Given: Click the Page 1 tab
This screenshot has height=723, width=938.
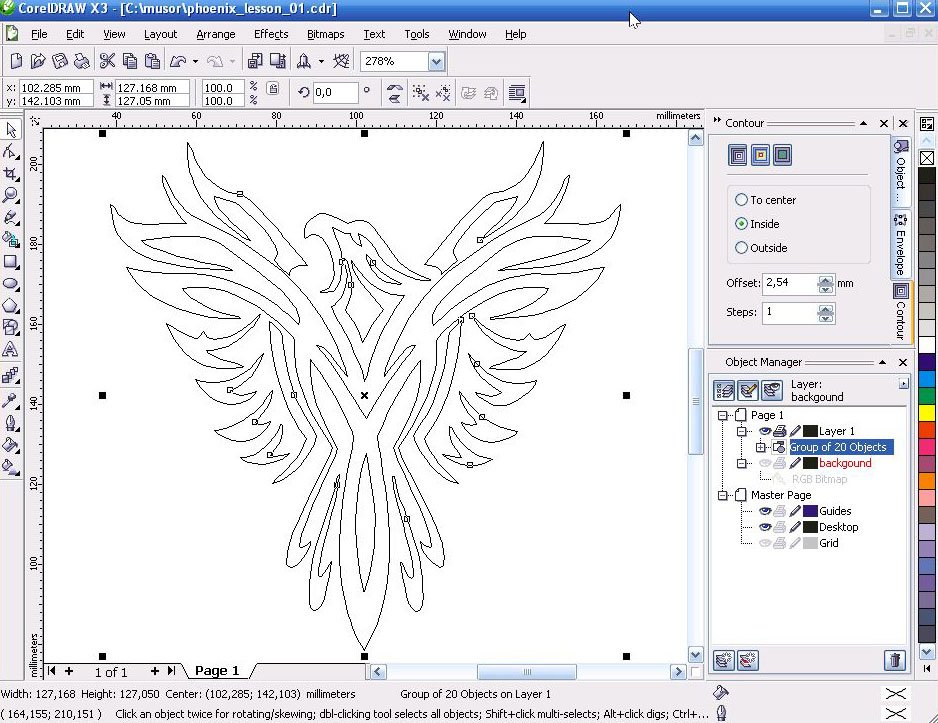Looking at the screenshot, I should (217, 671).
